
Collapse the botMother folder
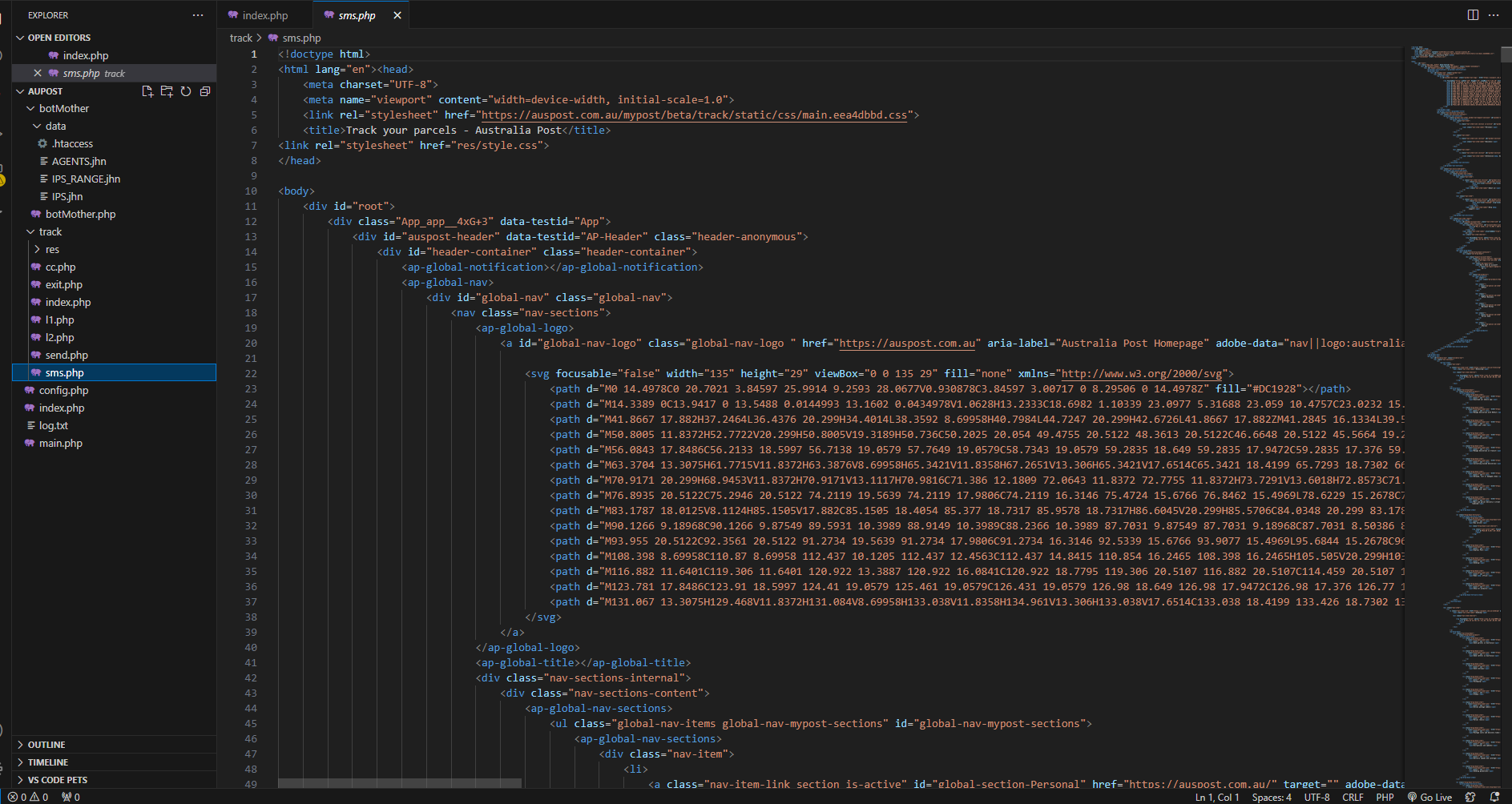pos(64,109)
